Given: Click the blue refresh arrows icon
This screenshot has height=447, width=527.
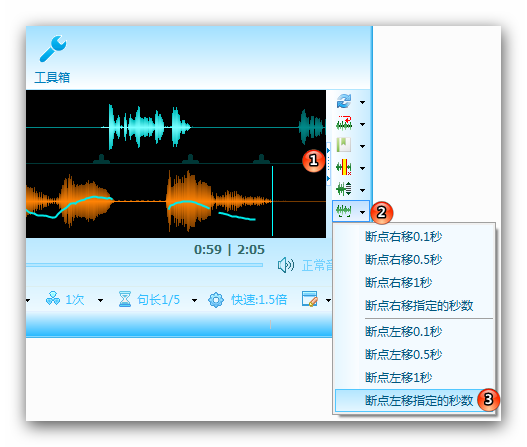Looking at the screenshot, I should (x=344, y=101).
